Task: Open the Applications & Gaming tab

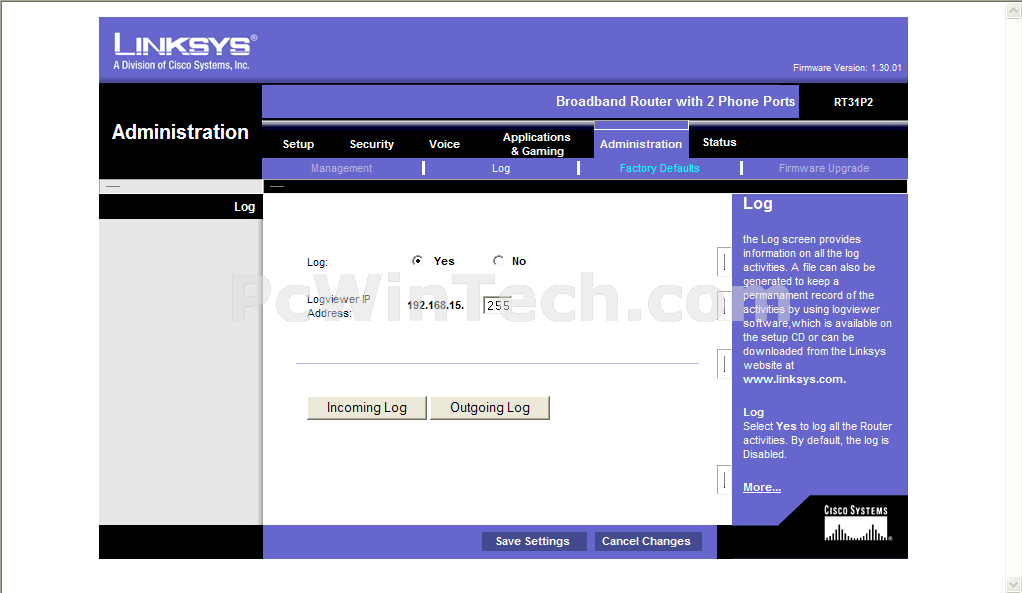Action: [536, 144]
